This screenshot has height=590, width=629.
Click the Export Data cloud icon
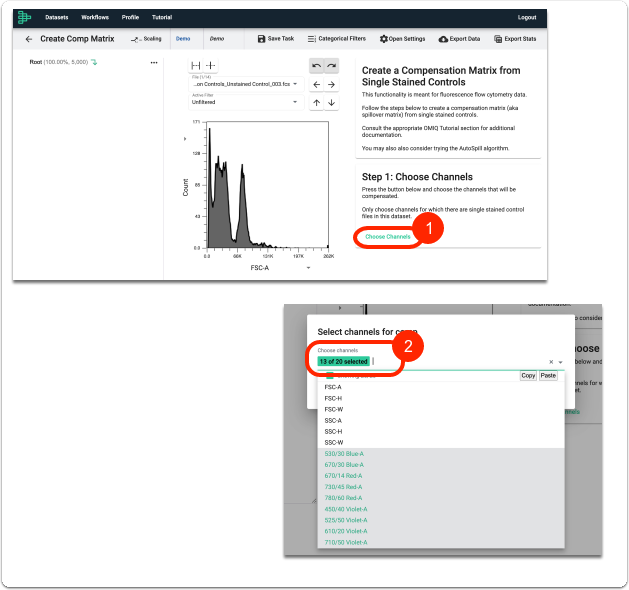(x=443, y=39)
